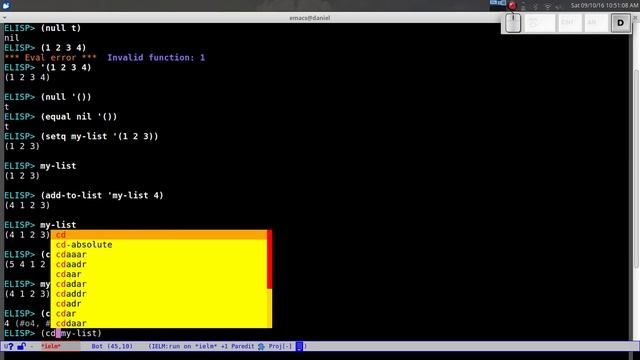Click the 'Paredit' minor mode indicator
The width and height of the screenshot is (640, 360).
(242, 346)
